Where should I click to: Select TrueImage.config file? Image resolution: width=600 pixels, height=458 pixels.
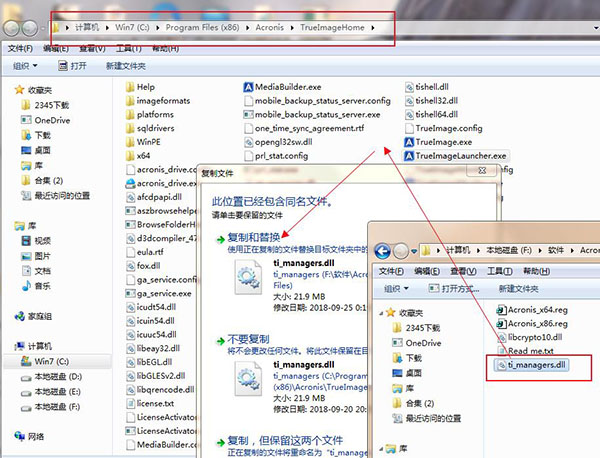443,129
